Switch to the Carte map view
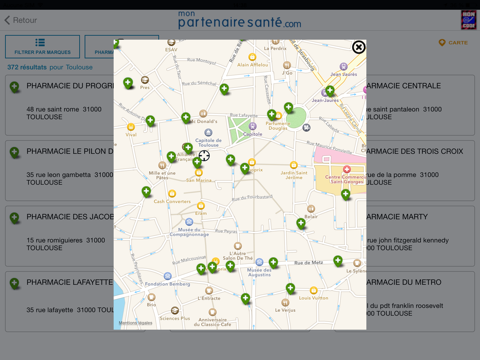Viewport: 480px width, 360px height. coord(453,43)
